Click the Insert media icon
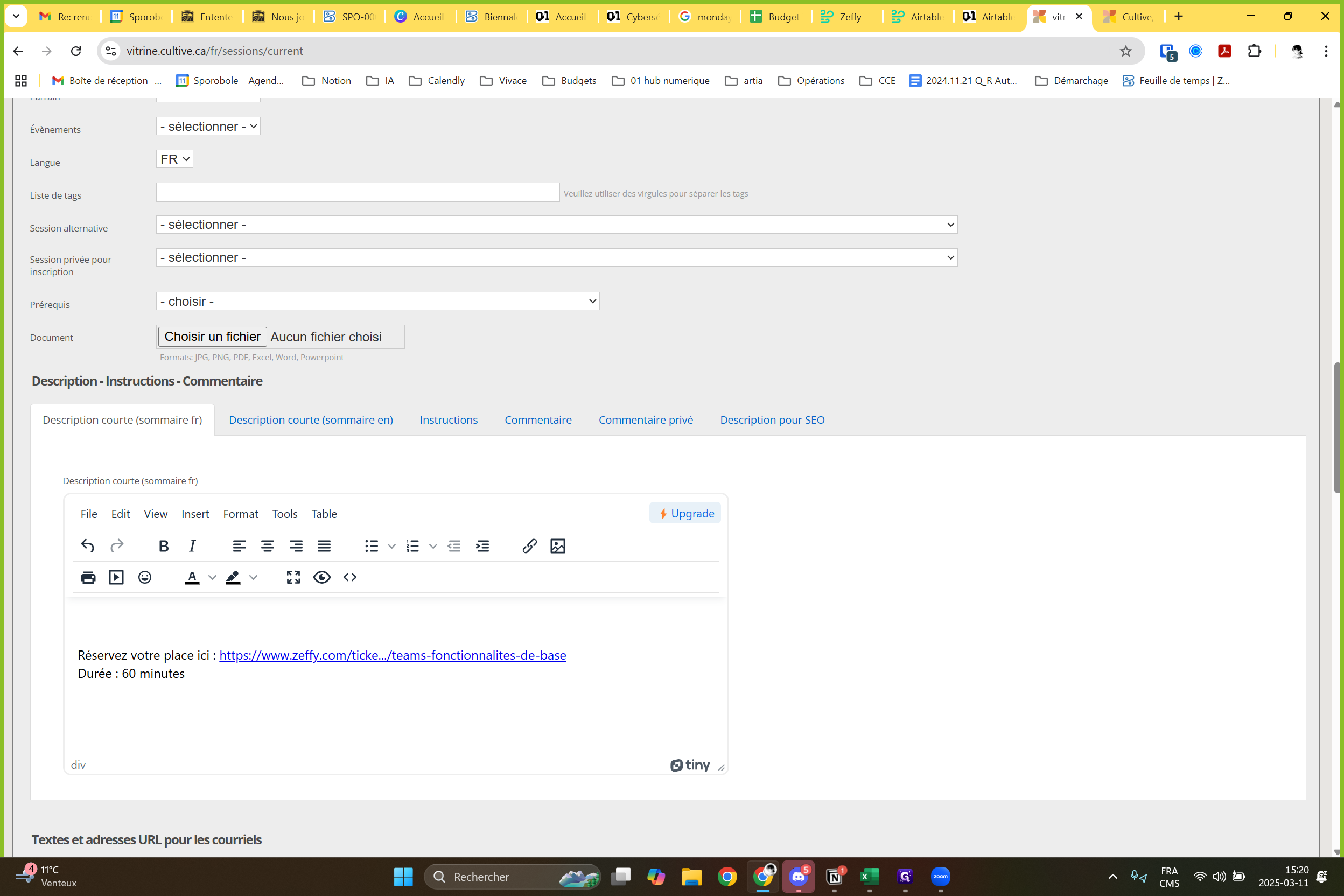The image size is (1344, 896). pyautogui.click(x=116, y=577)
